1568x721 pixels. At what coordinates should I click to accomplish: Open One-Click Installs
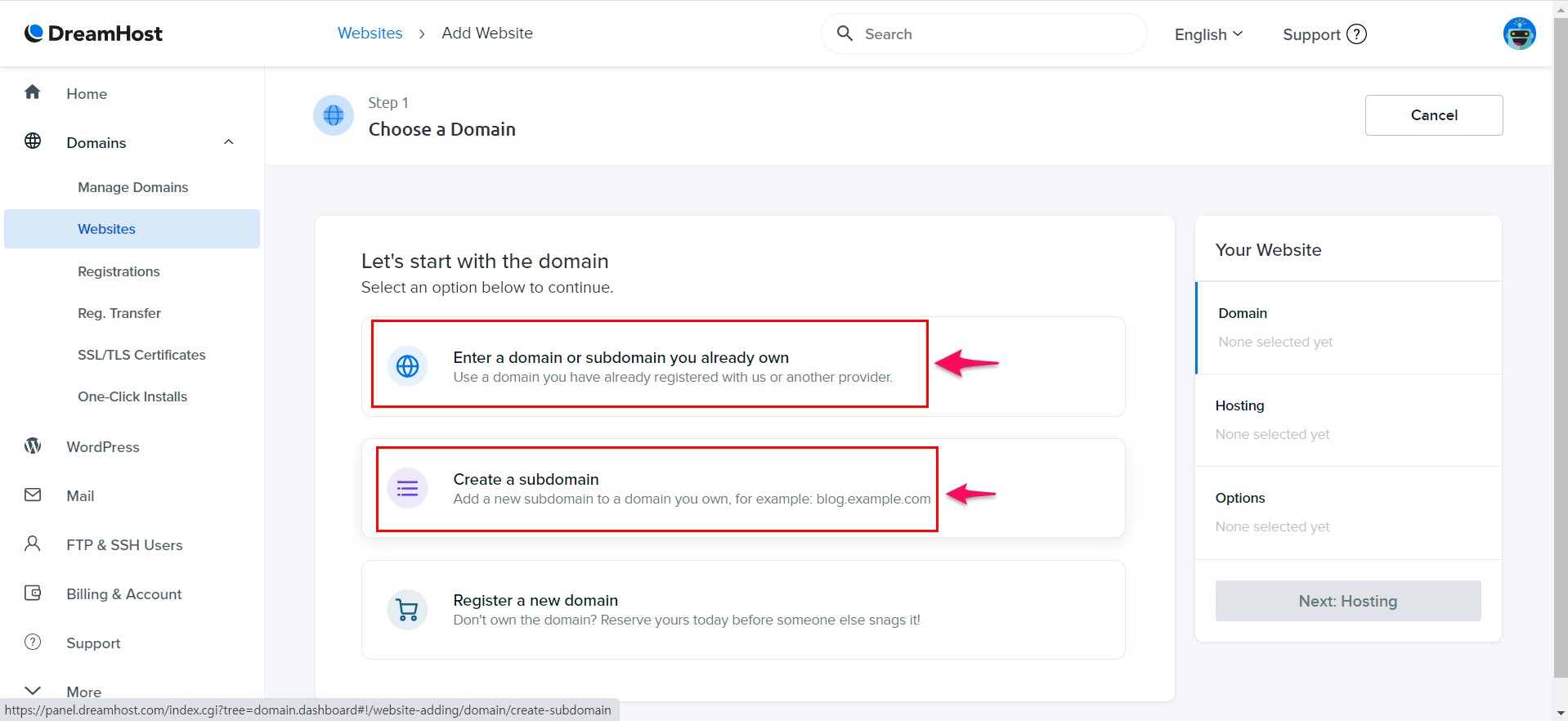[x=132, y=396]
